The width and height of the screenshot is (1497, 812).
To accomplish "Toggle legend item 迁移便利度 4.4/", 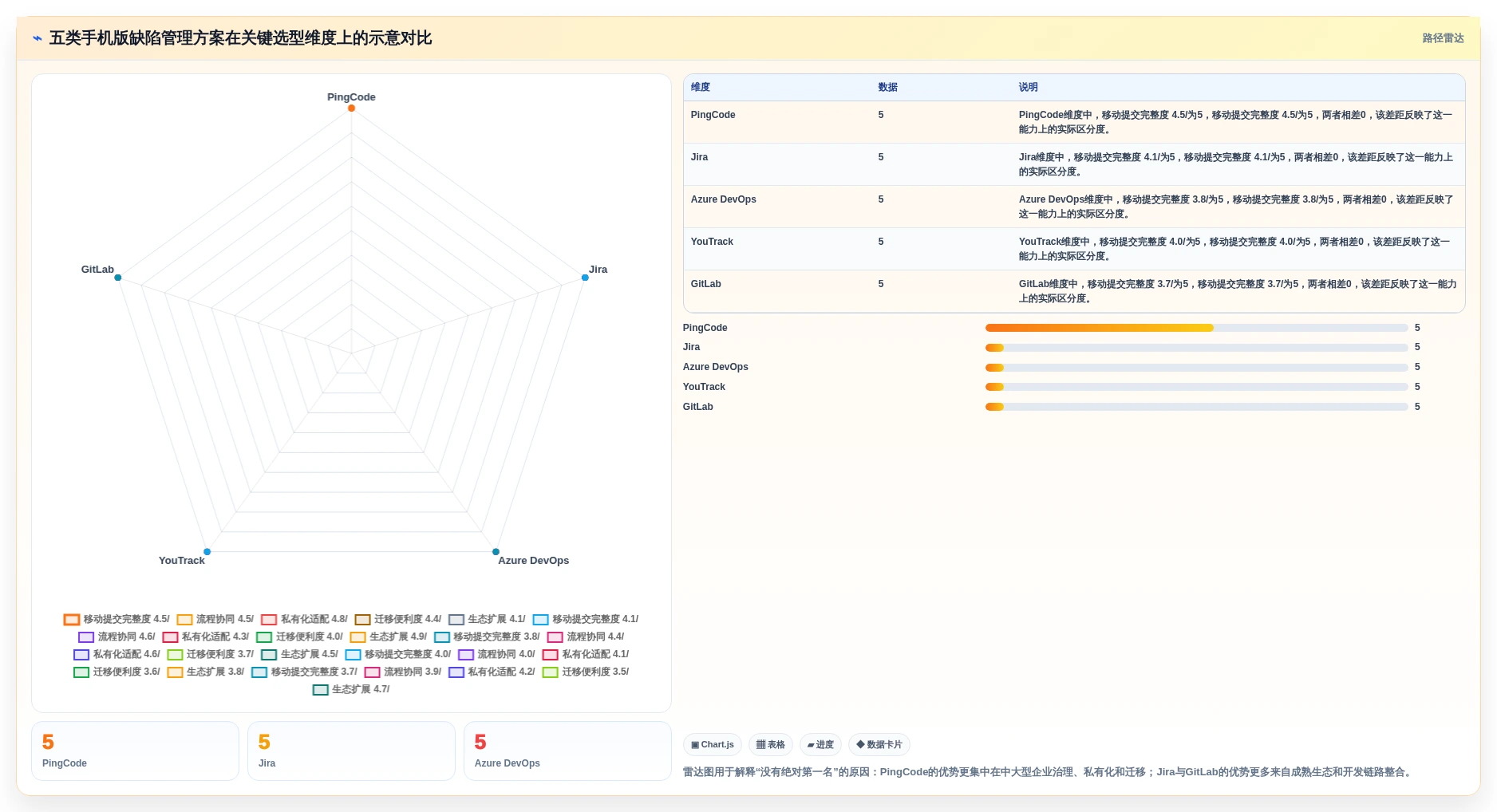I will (x=398, y=620).
